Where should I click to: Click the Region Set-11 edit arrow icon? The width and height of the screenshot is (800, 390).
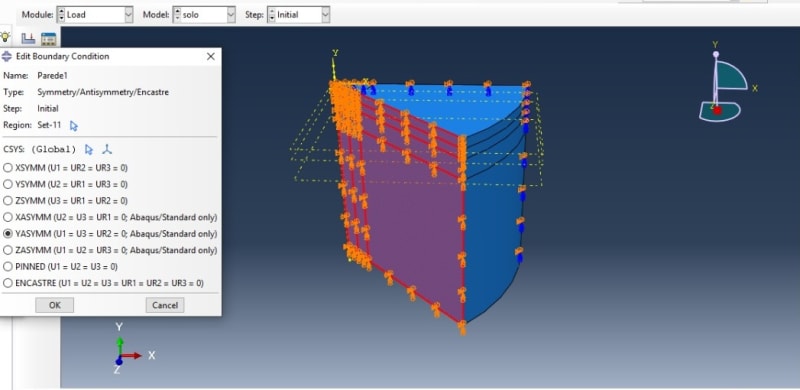pyautogui.click(x=74, y=125)
